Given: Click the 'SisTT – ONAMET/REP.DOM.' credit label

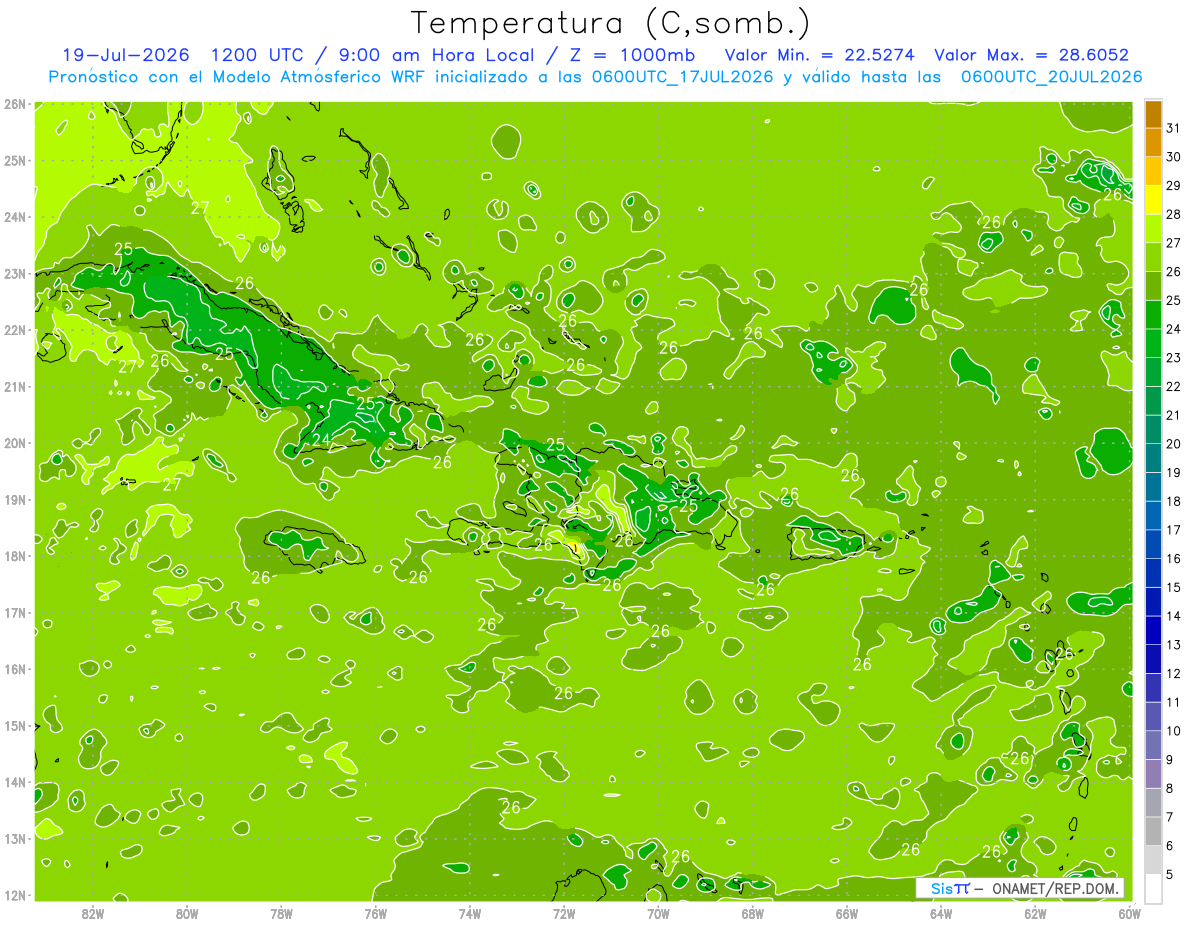Looking at the screenshot, I should tap(1020, 888).
